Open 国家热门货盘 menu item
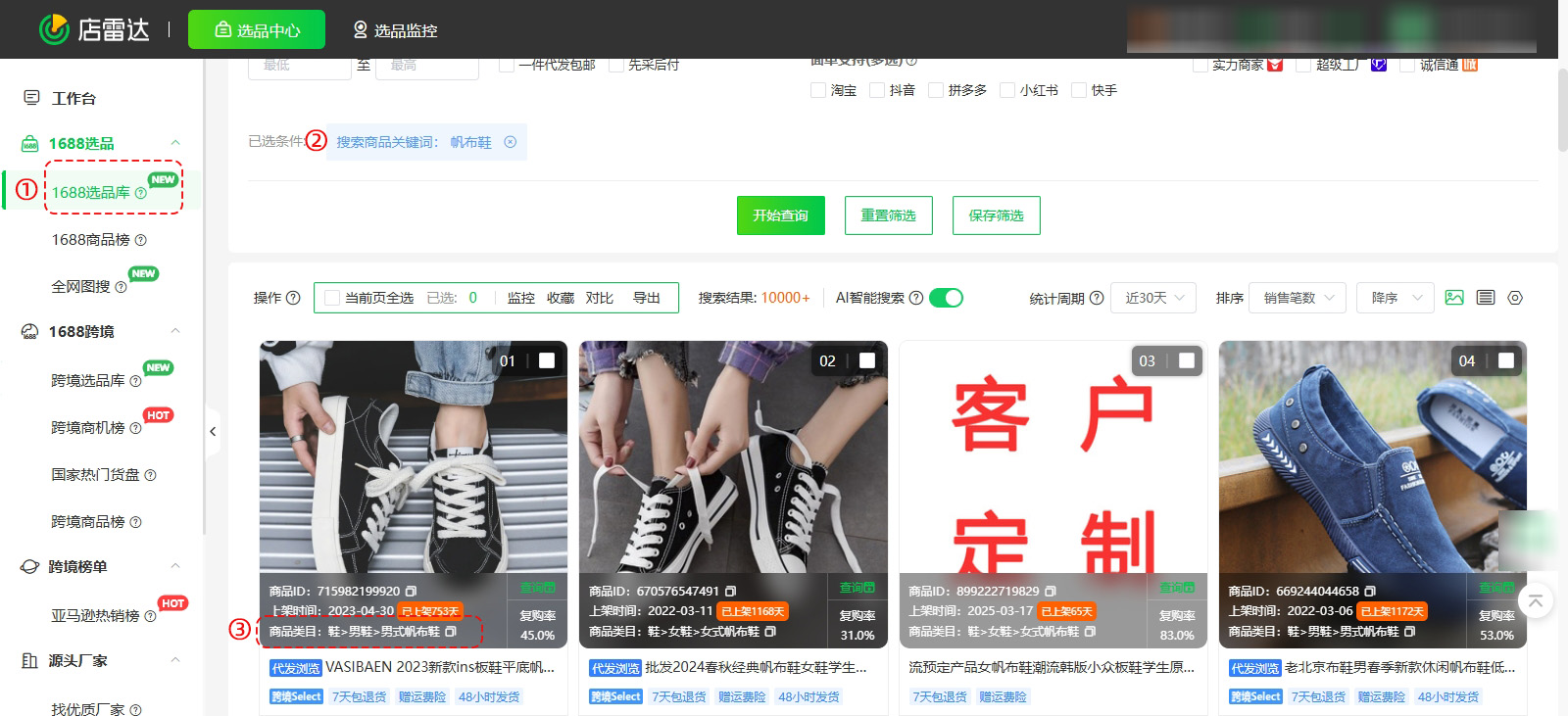The height and width of the screenshot is (716, 1568). coord(96,474)
